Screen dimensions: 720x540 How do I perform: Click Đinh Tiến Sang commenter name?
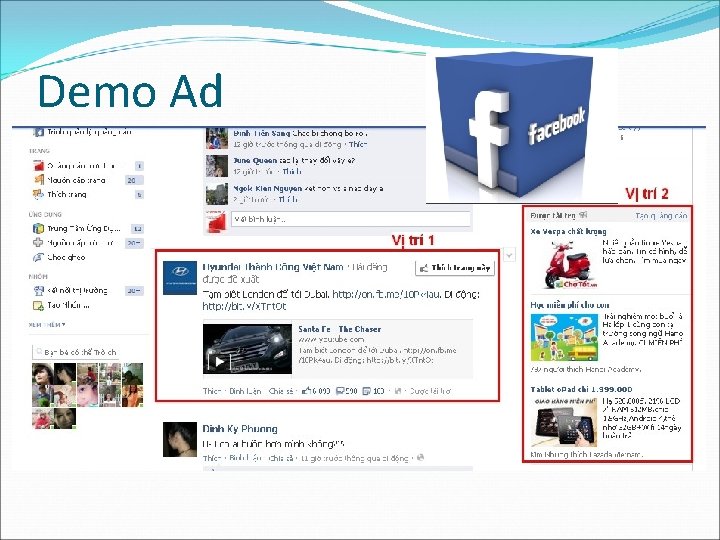point(262,133)
